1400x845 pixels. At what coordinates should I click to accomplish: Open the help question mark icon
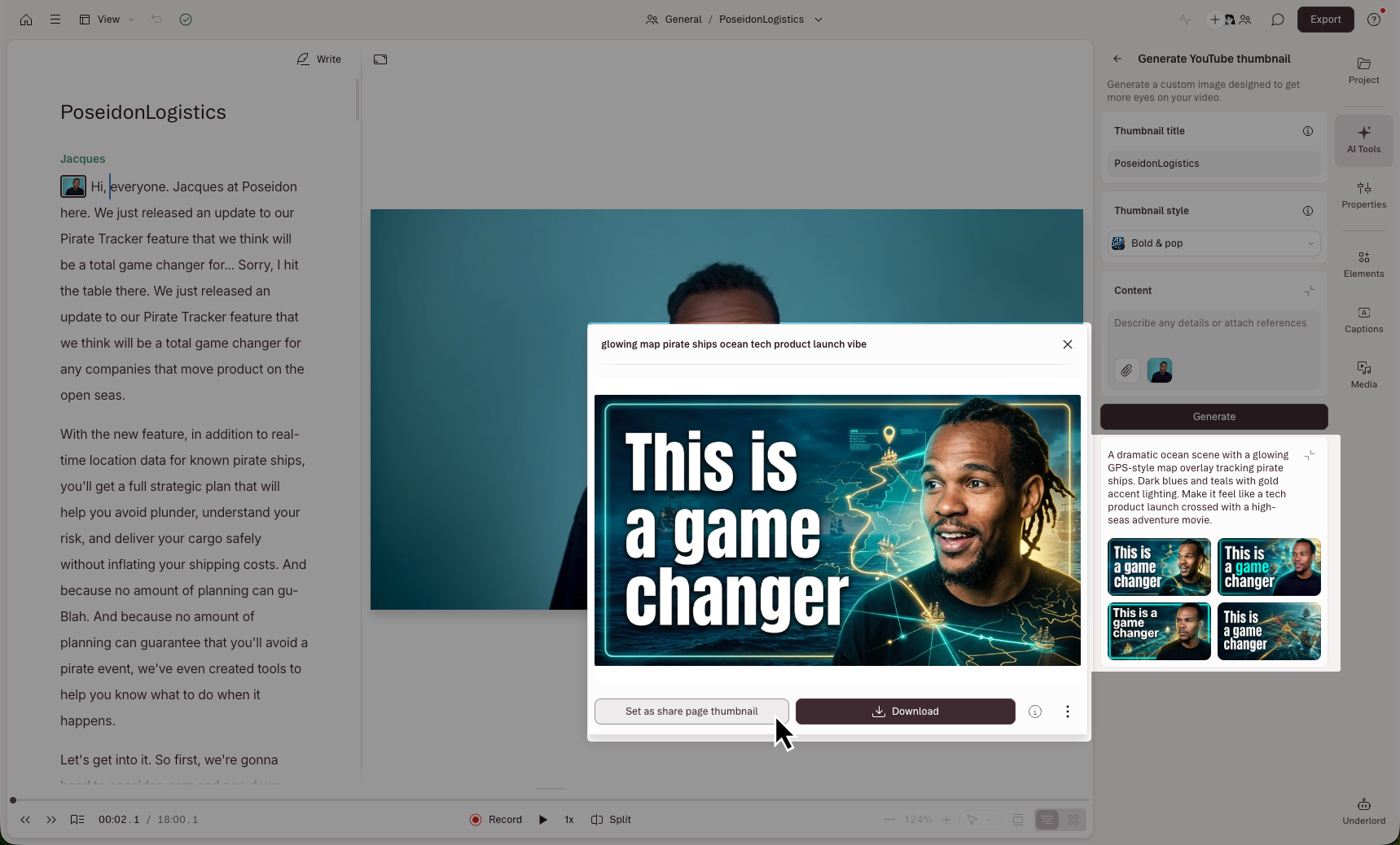(1374, 20)
